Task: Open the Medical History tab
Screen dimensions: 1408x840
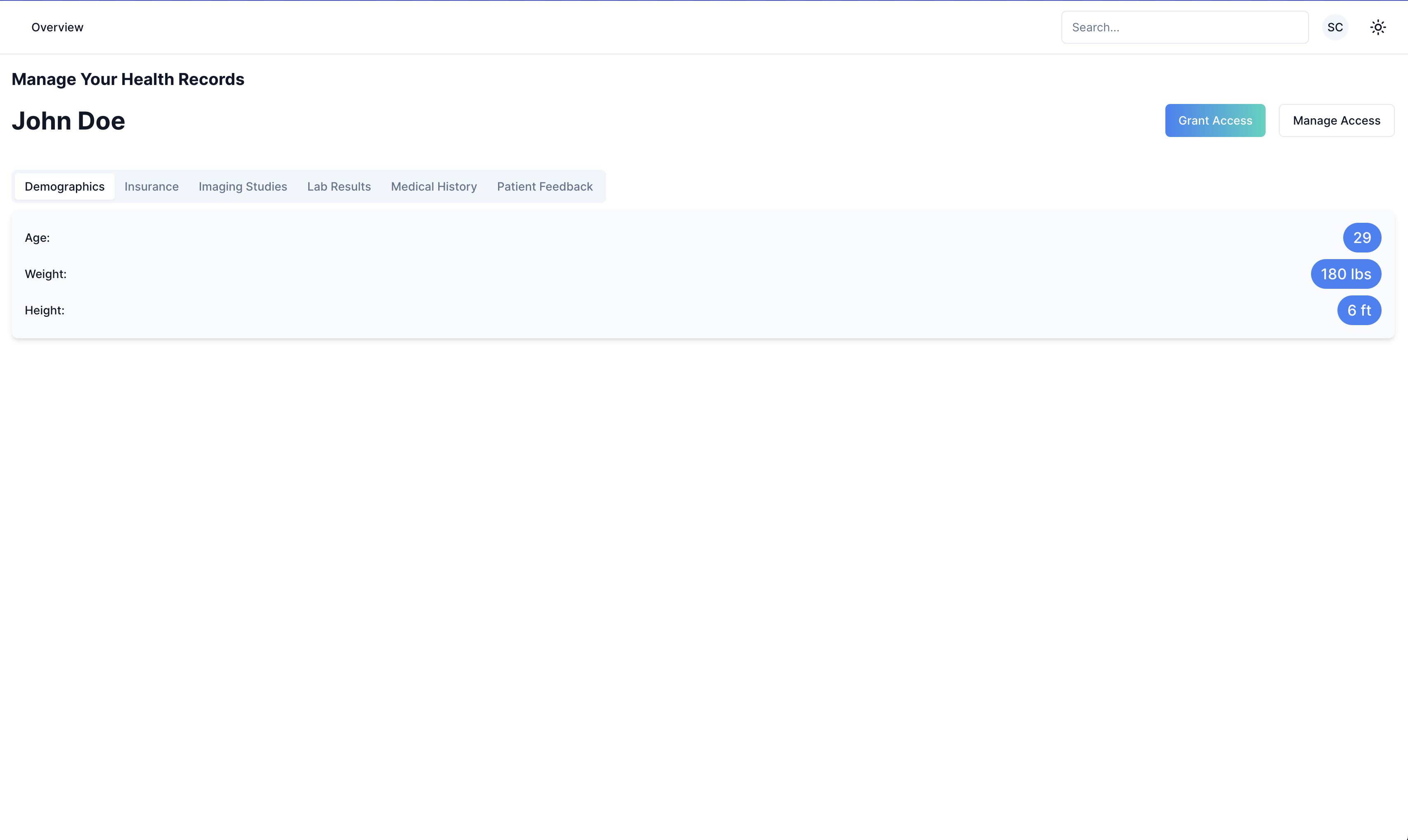Action: tap(434, 187)
